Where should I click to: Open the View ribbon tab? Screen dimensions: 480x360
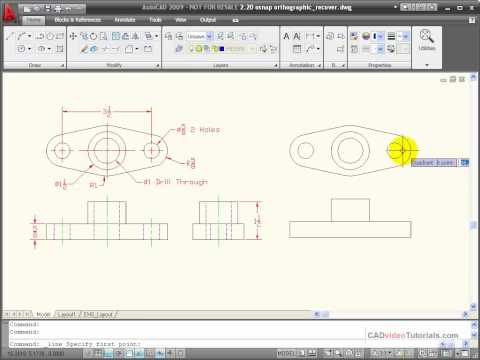pyautogui.click(x=181, y=20)
